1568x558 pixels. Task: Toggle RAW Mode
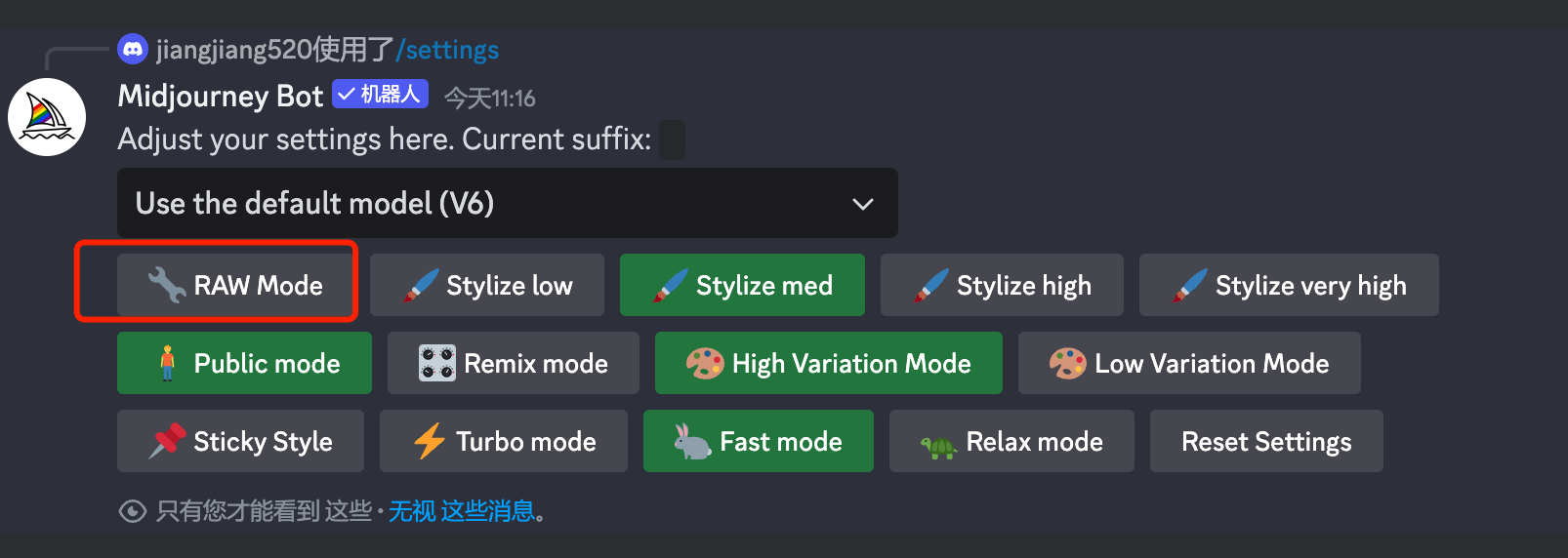click(234, 285)
